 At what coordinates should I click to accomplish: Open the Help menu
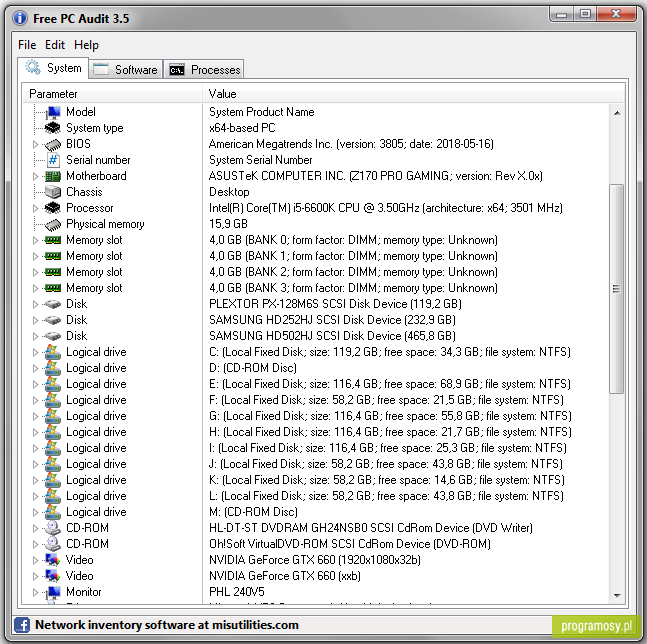pos(86,45)
